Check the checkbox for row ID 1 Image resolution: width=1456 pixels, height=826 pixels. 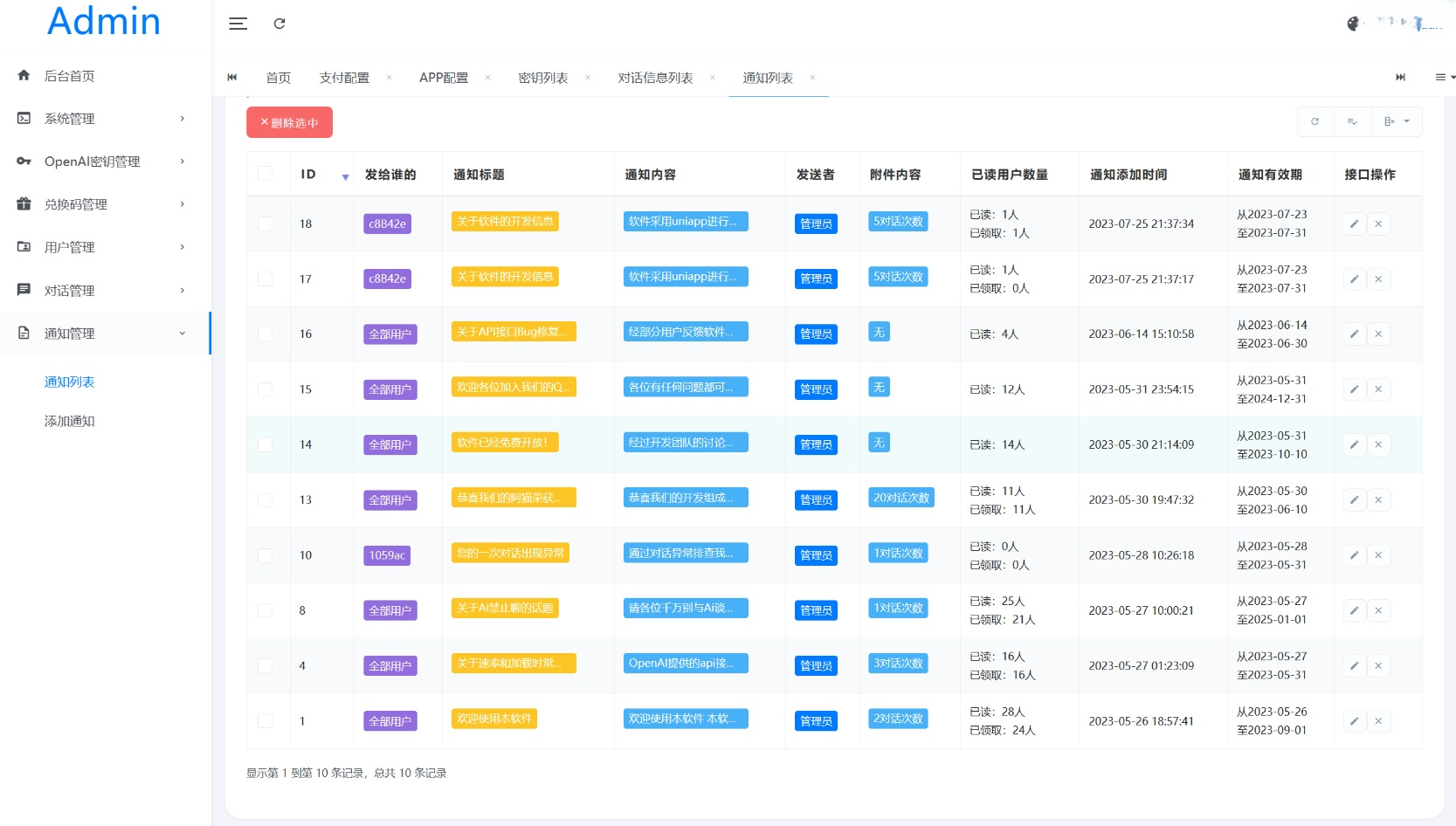265,721
